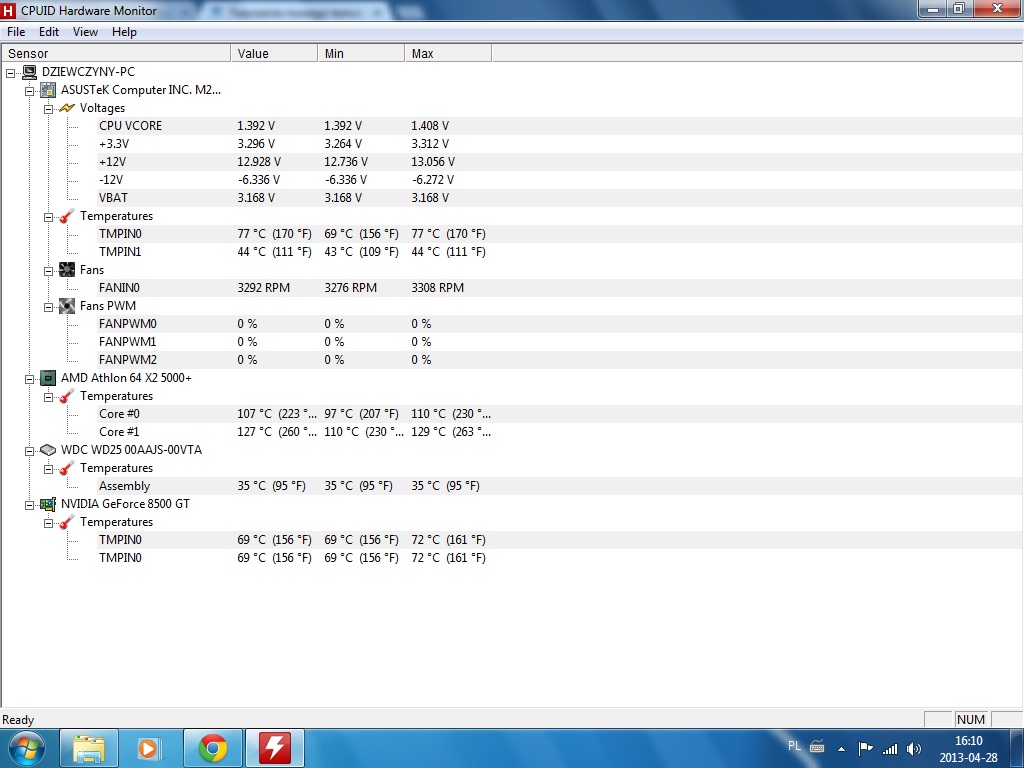Click the NUM status bar indicator

970,720
